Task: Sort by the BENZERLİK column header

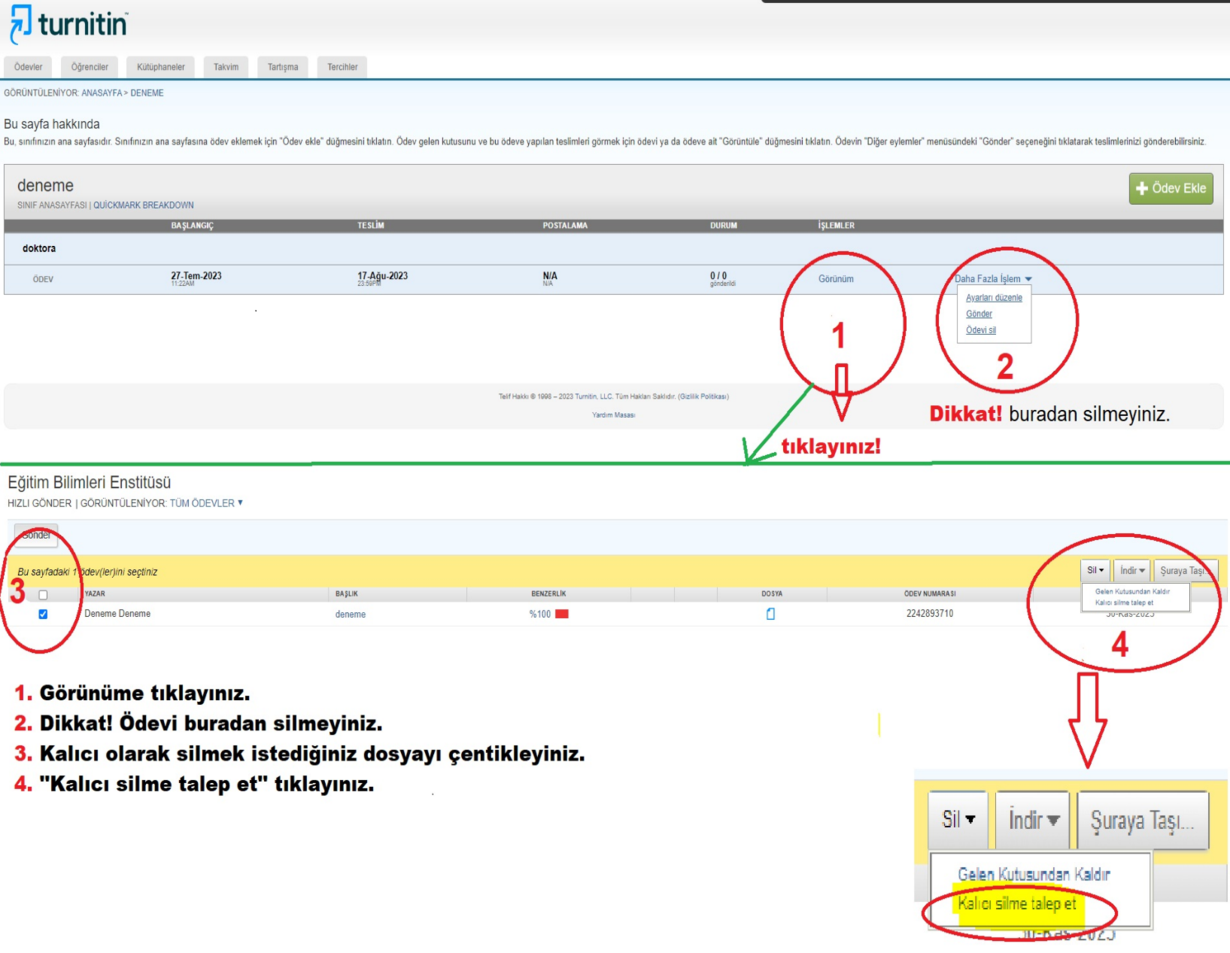Action: [549, 594]
